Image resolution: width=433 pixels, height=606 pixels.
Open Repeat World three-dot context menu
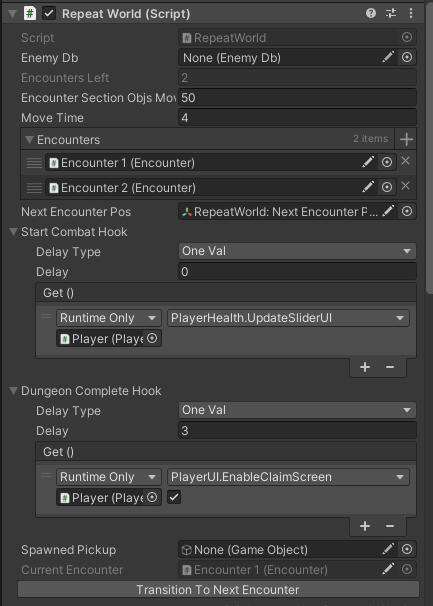(x=411, y=14)
